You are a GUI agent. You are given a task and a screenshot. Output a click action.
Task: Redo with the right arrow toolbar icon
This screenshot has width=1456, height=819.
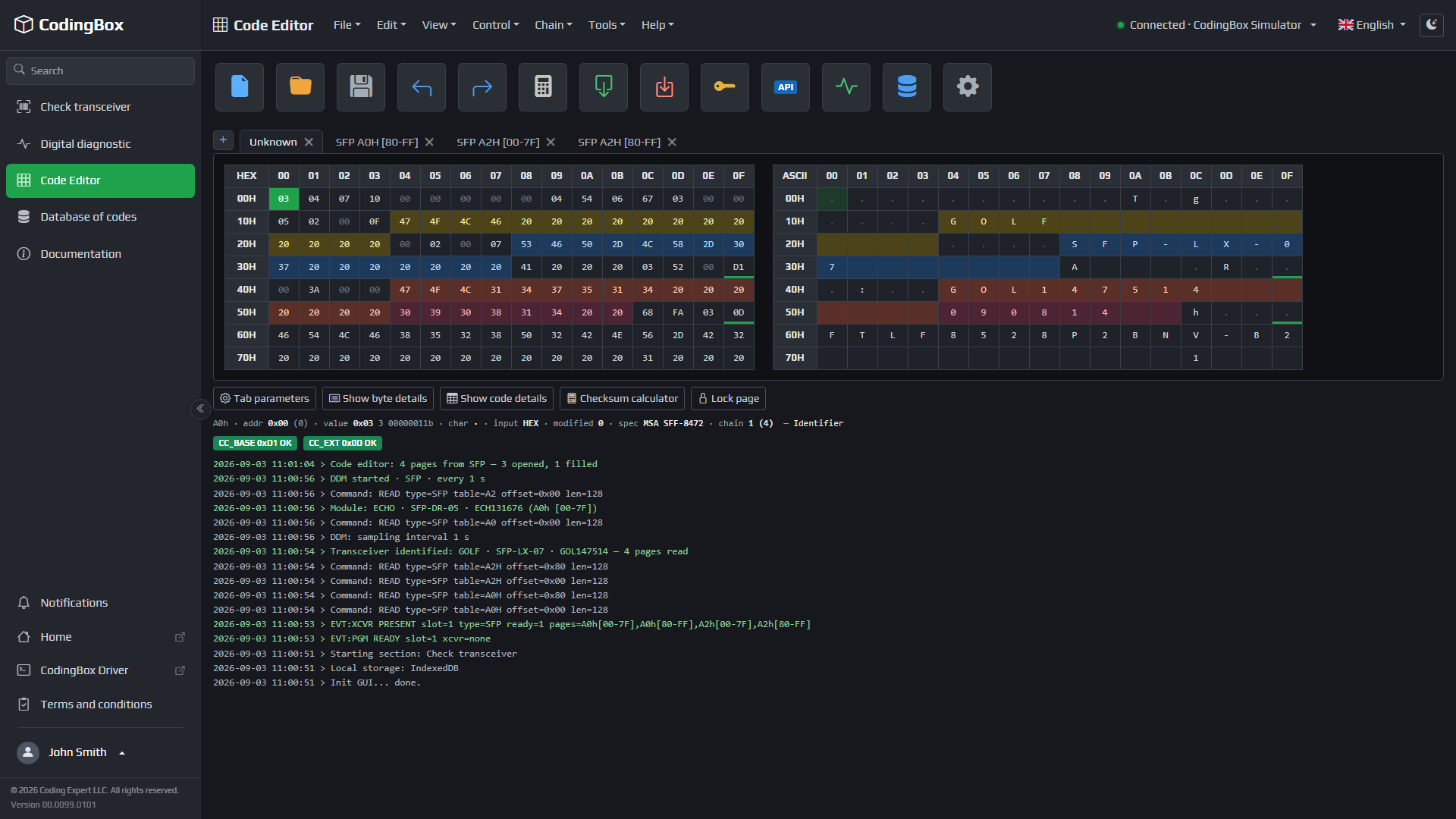[x=482, y=87]
